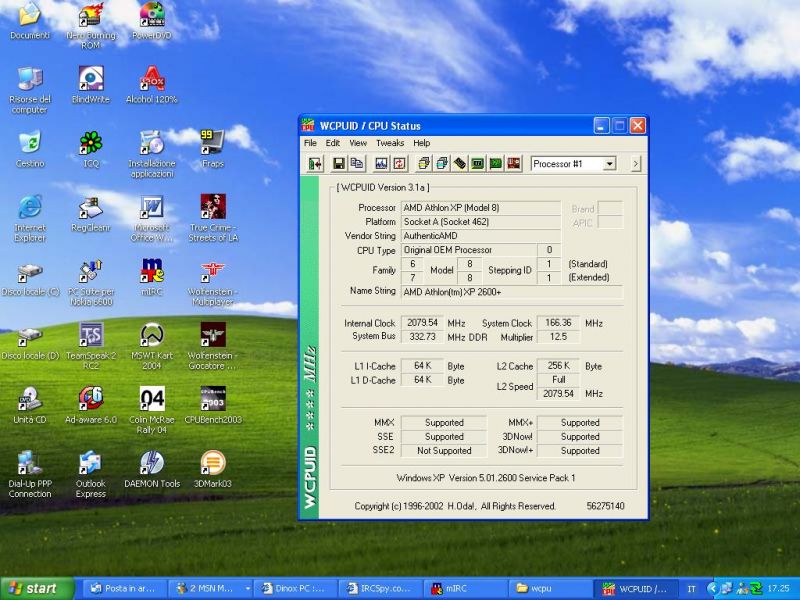The width and height of the screenshot is (800, 600).
Task: Click the Platform field Socket A (Socket 462)
Action: pos(481,222)
